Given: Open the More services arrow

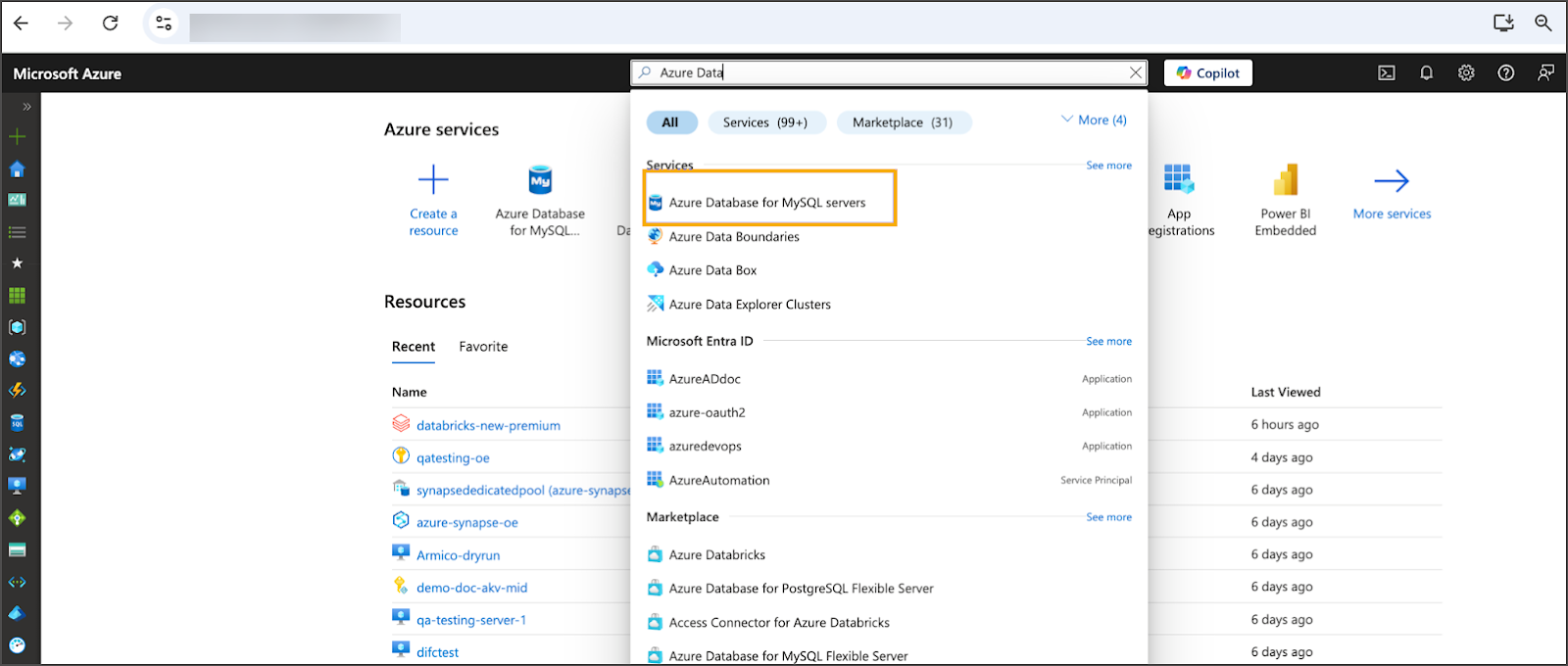Looking at the screenshot, I should coord(1392,181).
